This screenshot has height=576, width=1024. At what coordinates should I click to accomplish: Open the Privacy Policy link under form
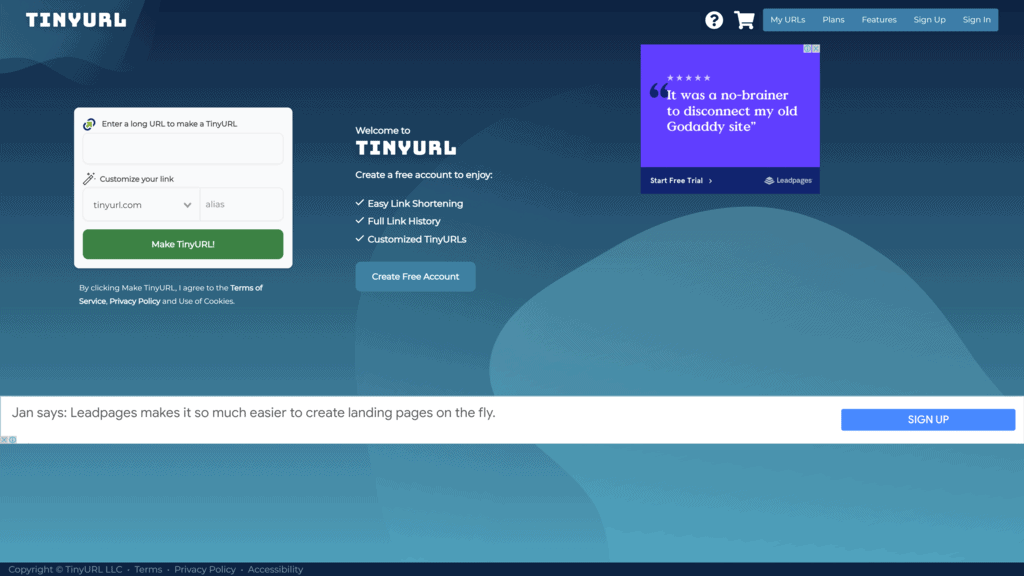coord(135,301)
